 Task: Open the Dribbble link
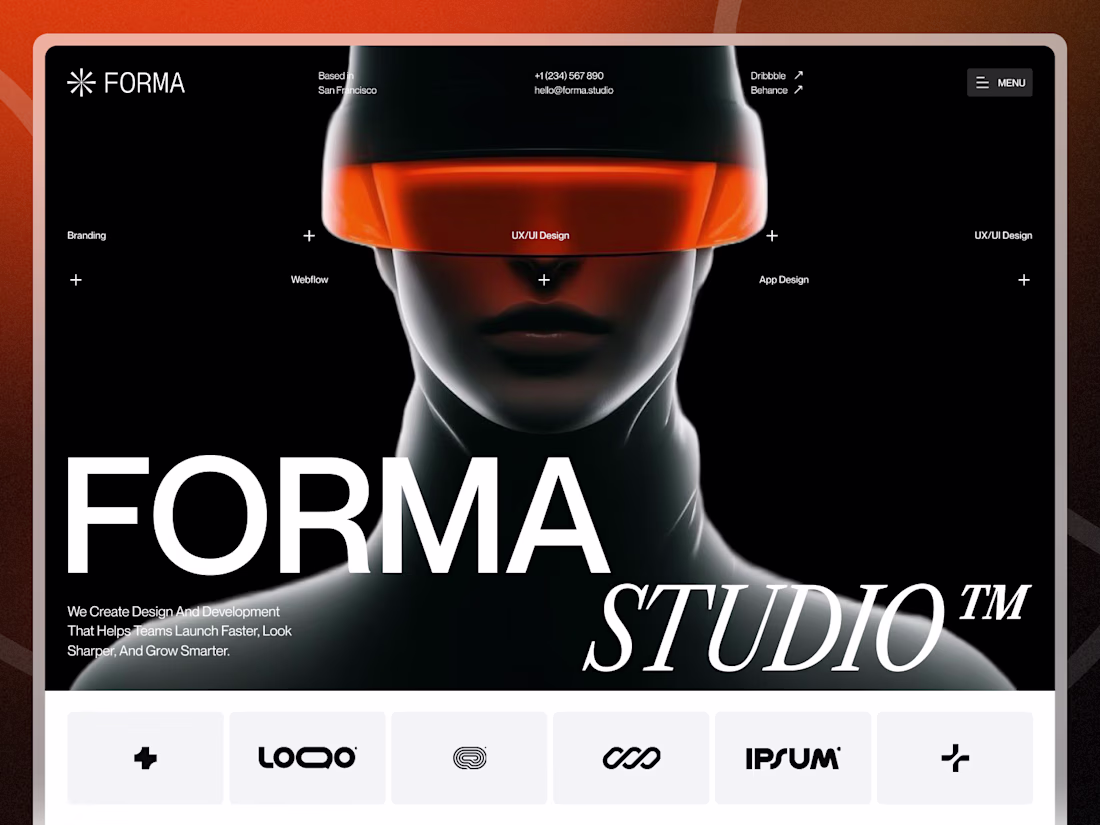(768, 76)
